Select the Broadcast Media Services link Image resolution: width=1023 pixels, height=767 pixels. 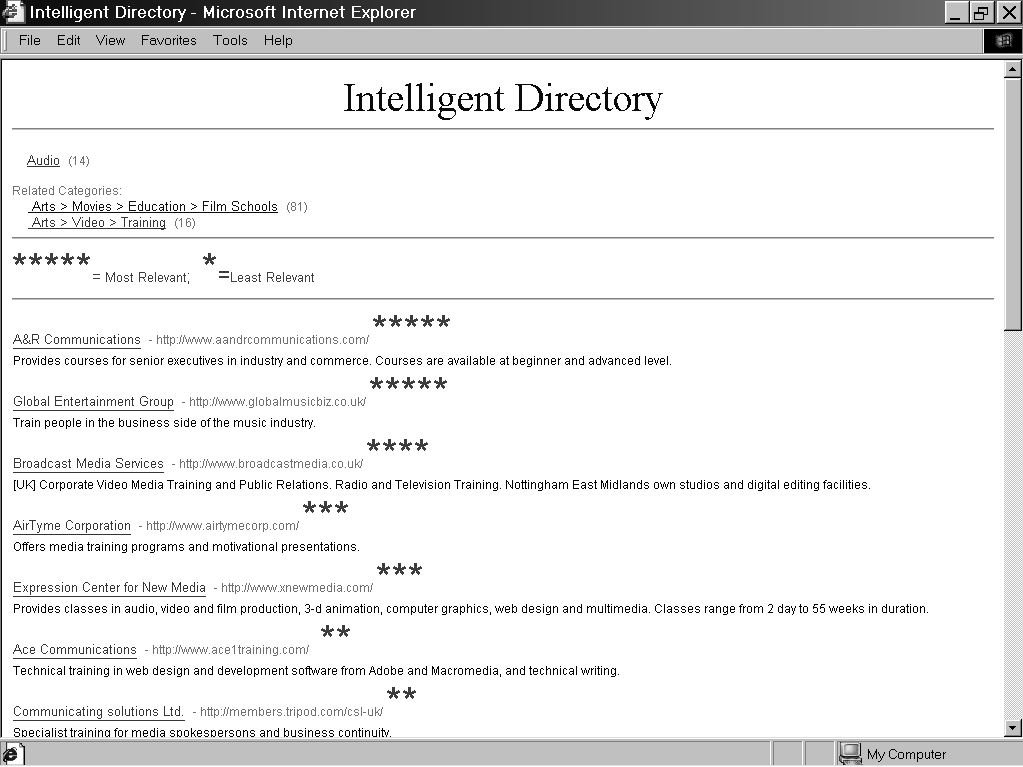pos(88,464)
